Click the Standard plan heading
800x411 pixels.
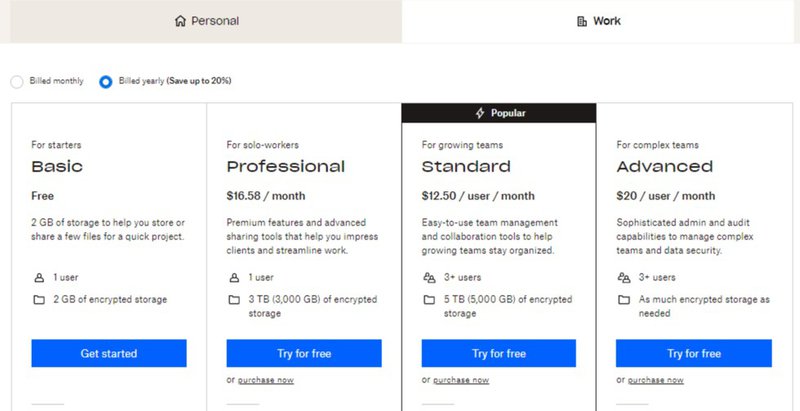[x=466, y=167]
